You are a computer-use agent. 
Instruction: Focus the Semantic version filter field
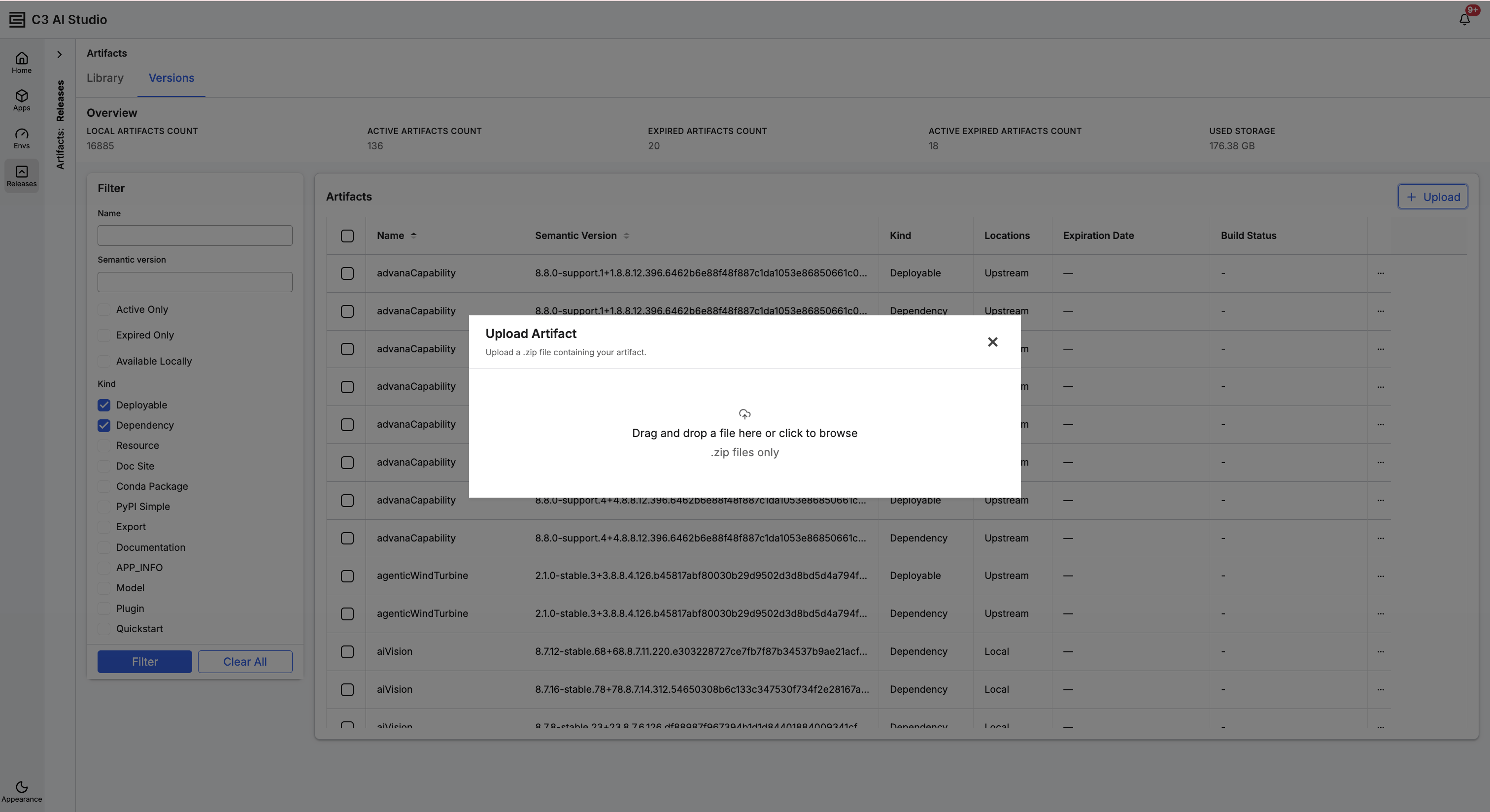[x=195, y=282]
